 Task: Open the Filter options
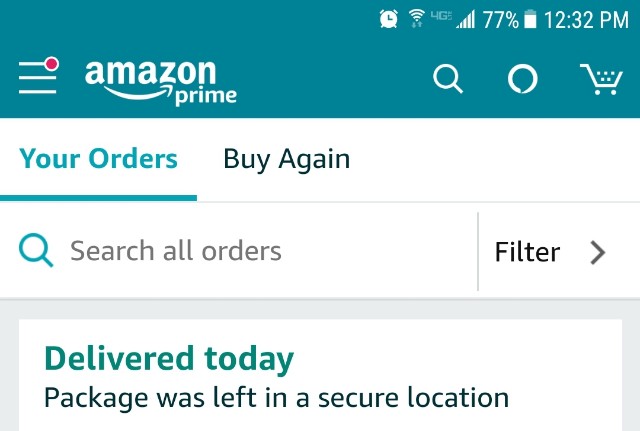[550, 252]
